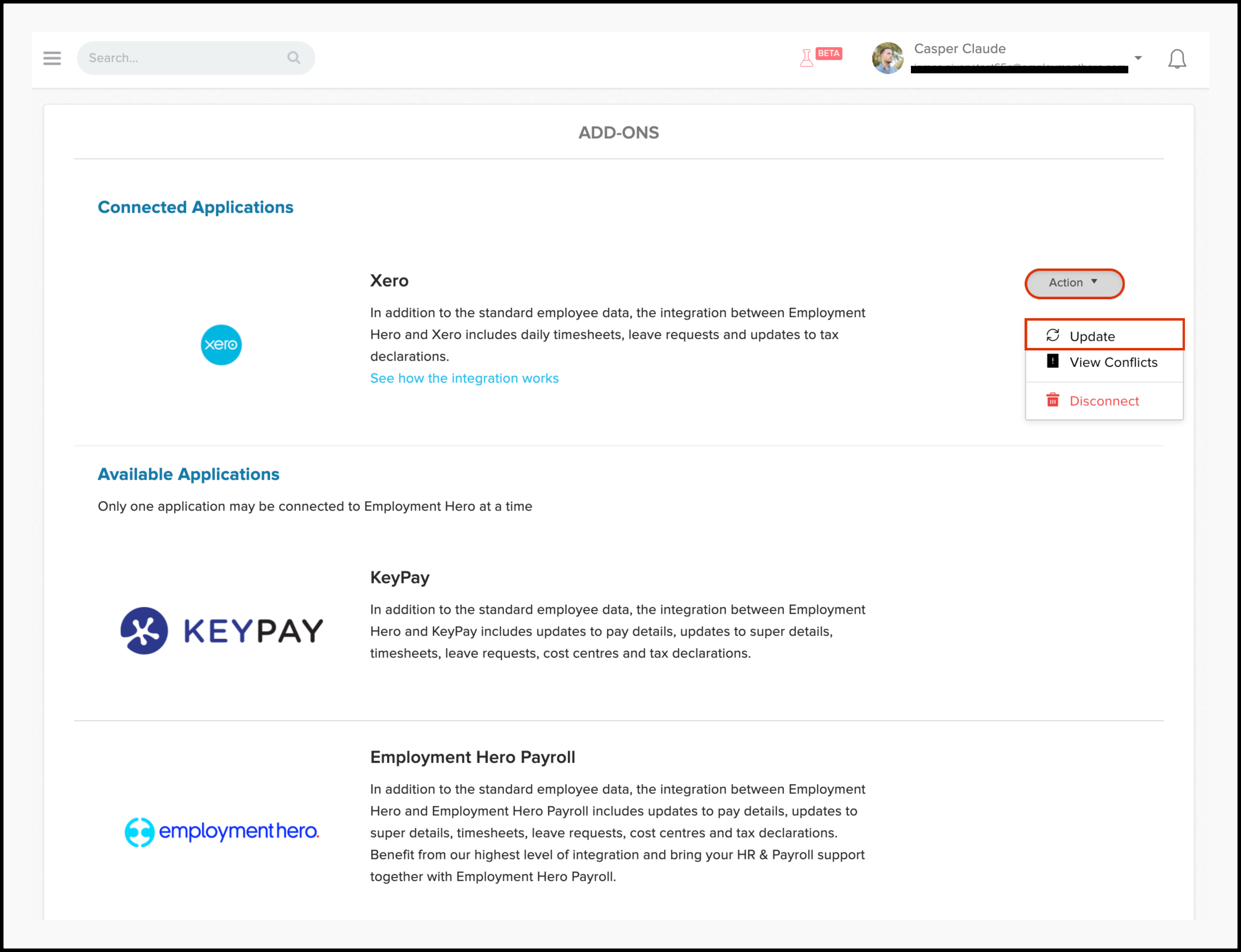
Task: Open the beta lab flask icon
Action: 806,58
